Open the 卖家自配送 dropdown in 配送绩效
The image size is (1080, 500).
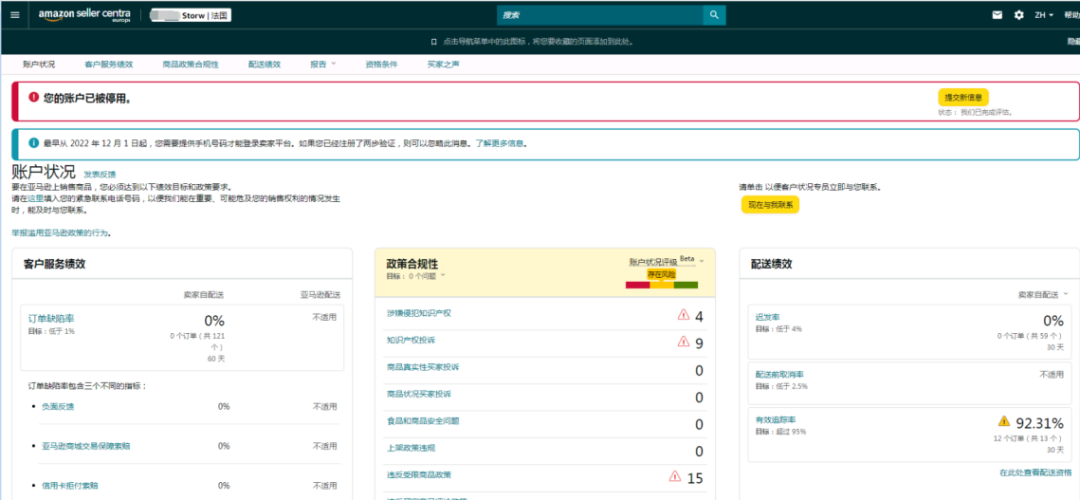[1043, 294]
